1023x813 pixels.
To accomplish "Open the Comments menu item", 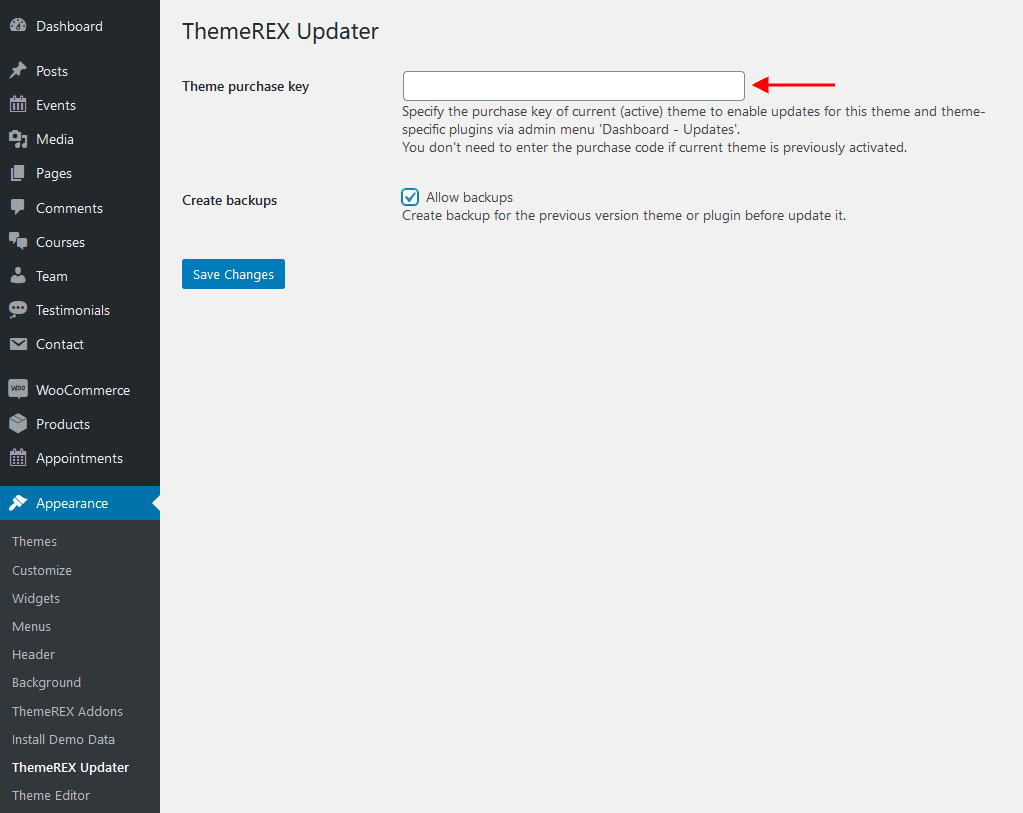I will point(69,208).
